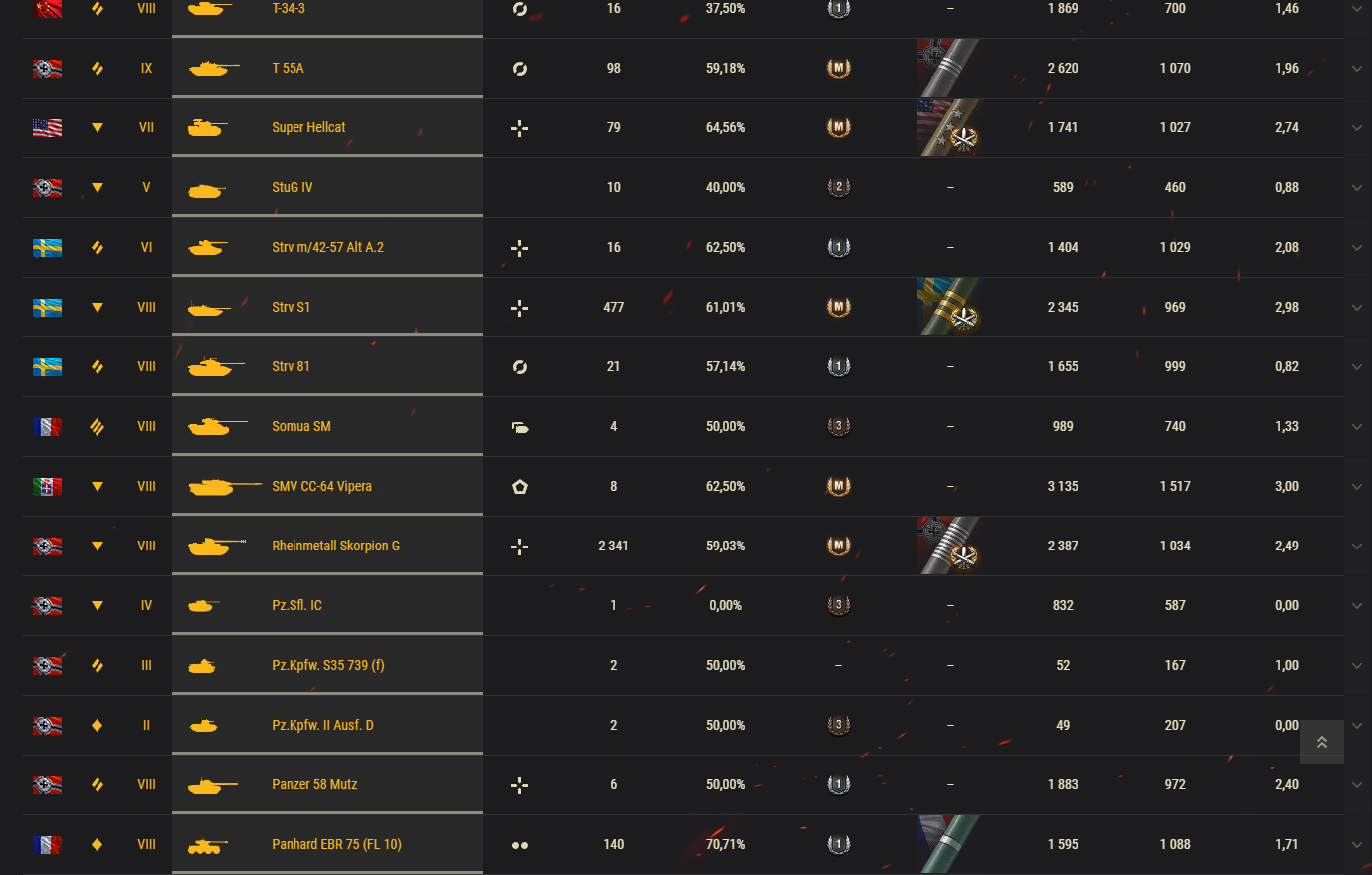The height and width of the screenshot is (875, 1372).
Task: Click the Strv S1 marks of excellence thumbnail
Action: [950, 307]
